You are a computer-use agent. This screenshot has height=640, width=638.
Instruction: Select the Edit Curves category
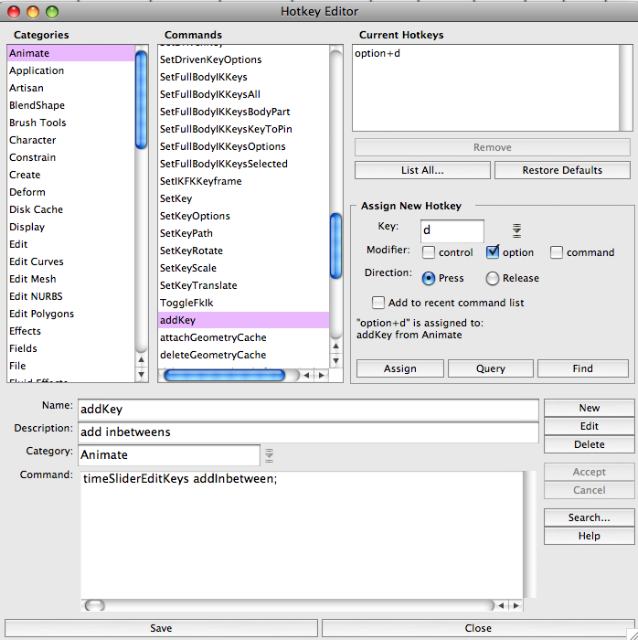point(71,262)
